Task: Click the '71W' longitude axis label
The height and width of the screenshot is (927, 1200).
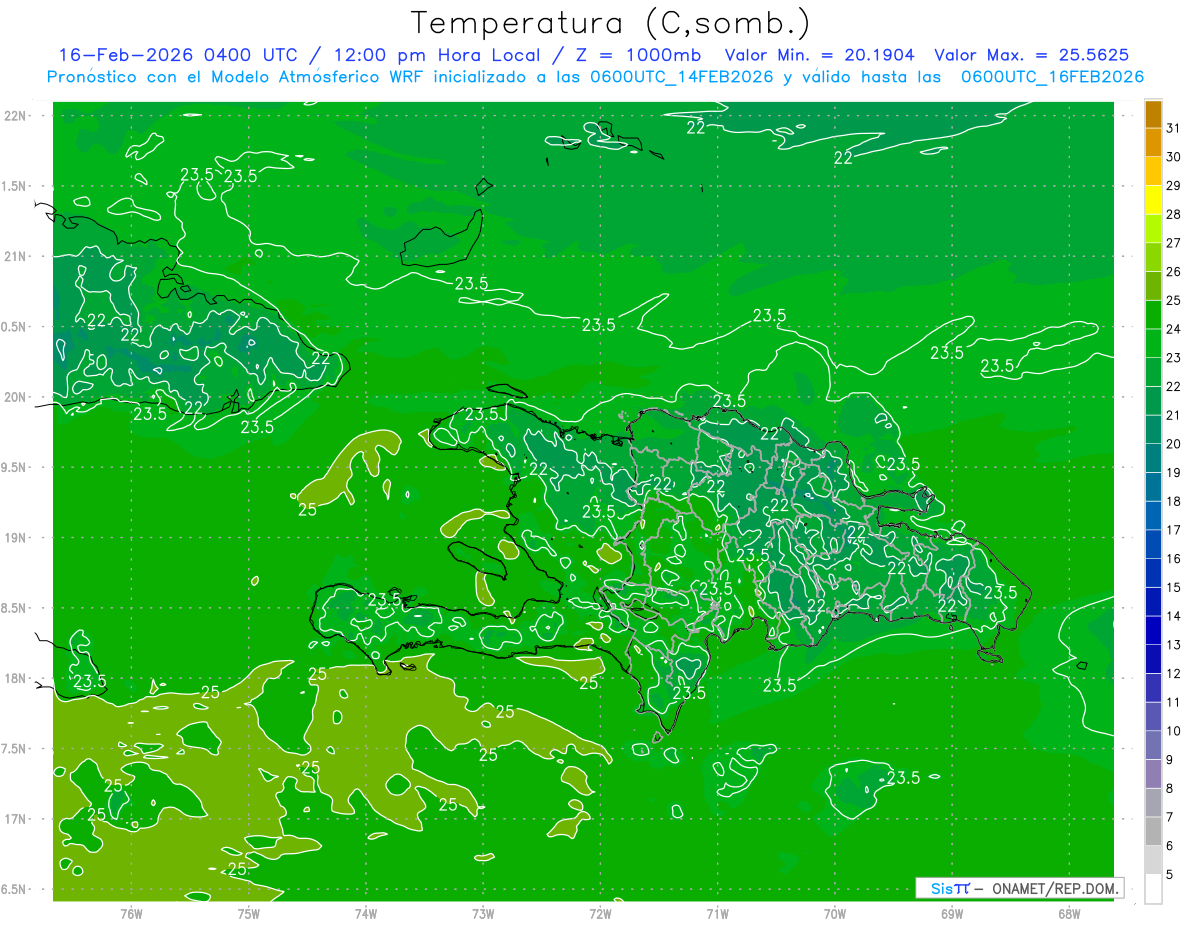Action: [x=717, y=914]
